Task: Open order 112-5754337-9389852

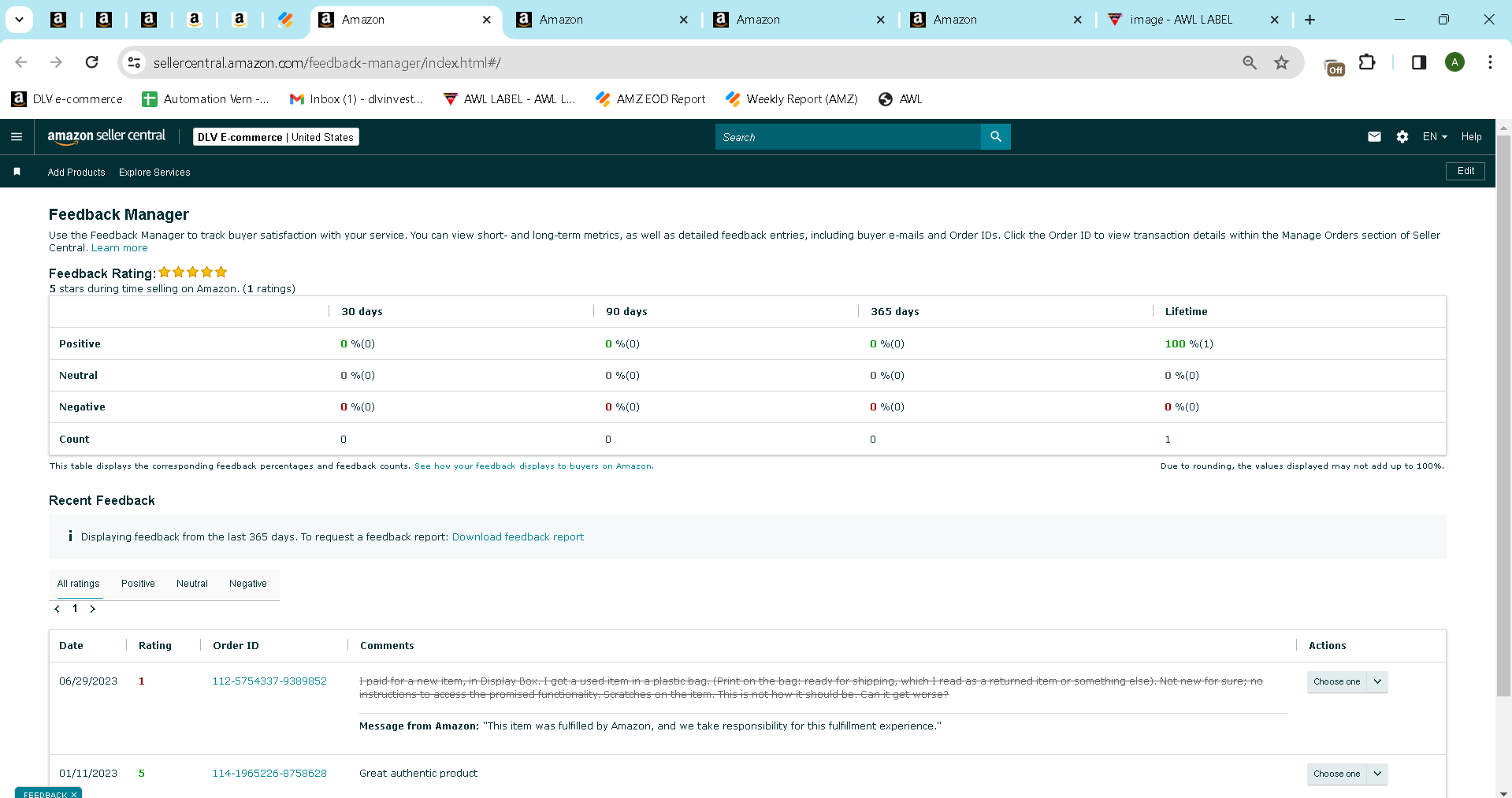Action: coord(269,681)
